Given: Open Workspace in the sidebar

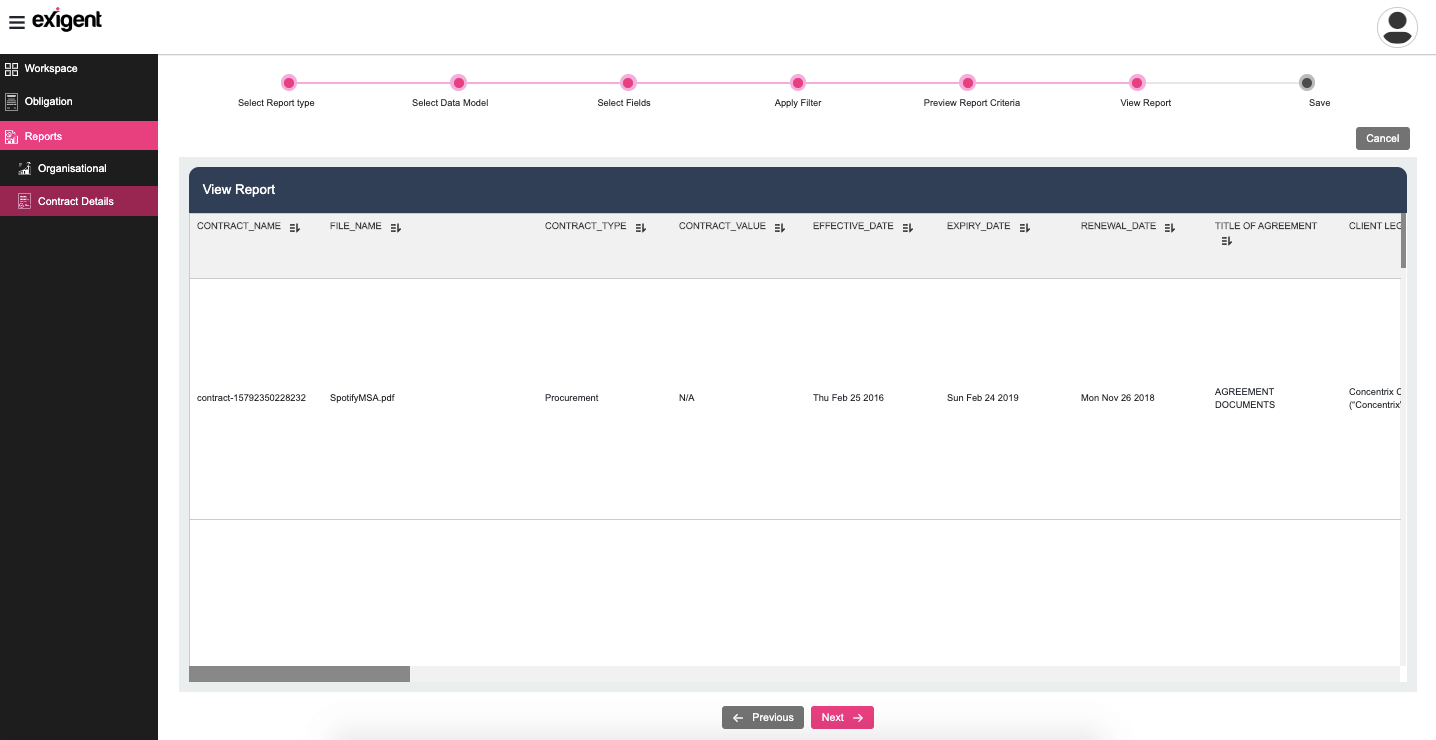Looking at the screenshot, I should [x=79, y=69].
